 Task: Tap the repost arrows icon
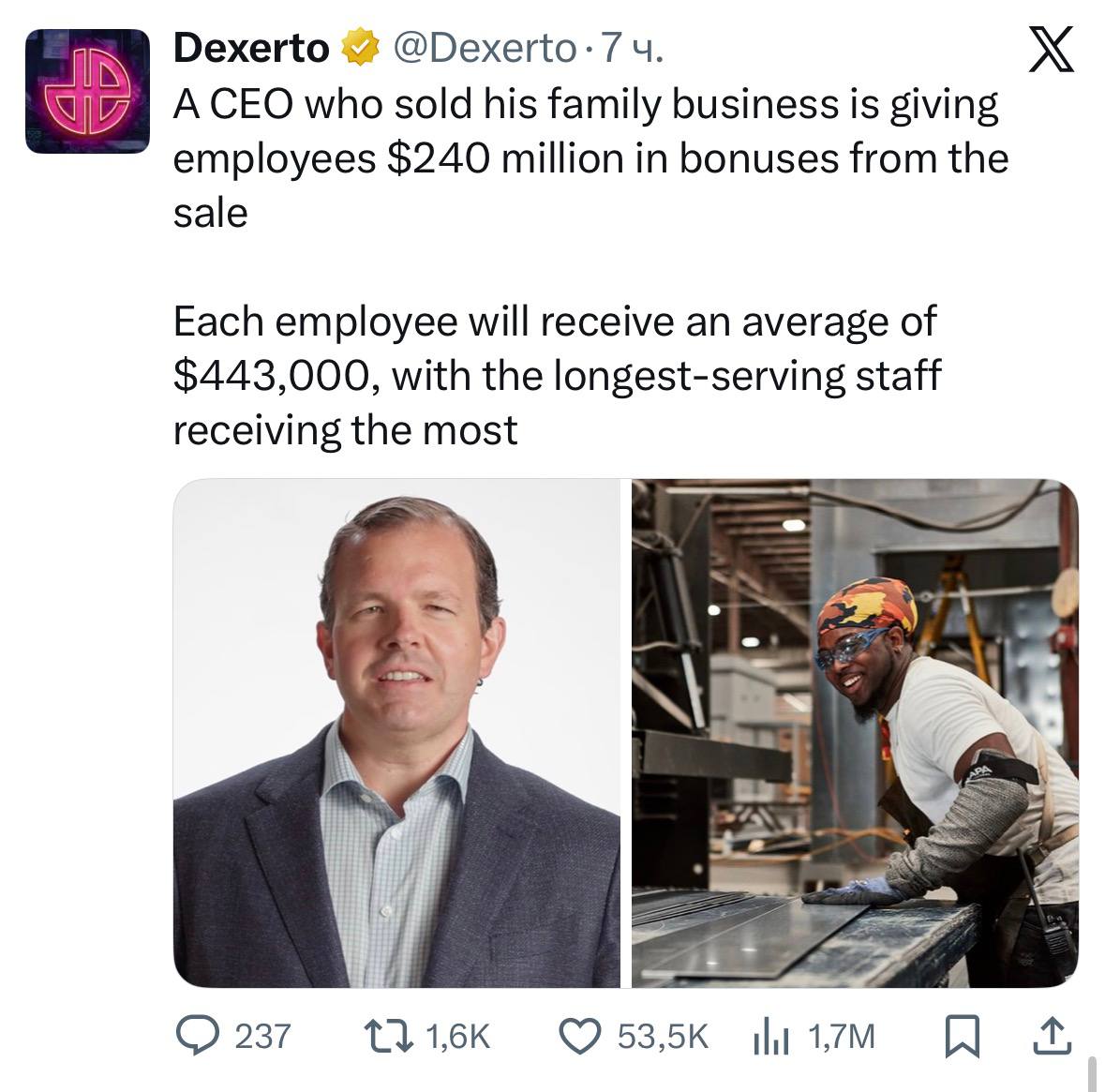388,1037
